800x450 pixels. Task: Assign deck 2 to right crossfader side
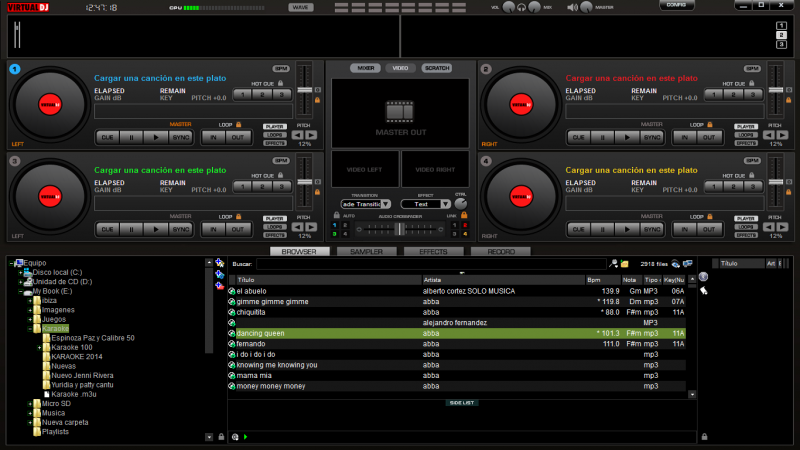pyautogui.click(x=465, y=225)
